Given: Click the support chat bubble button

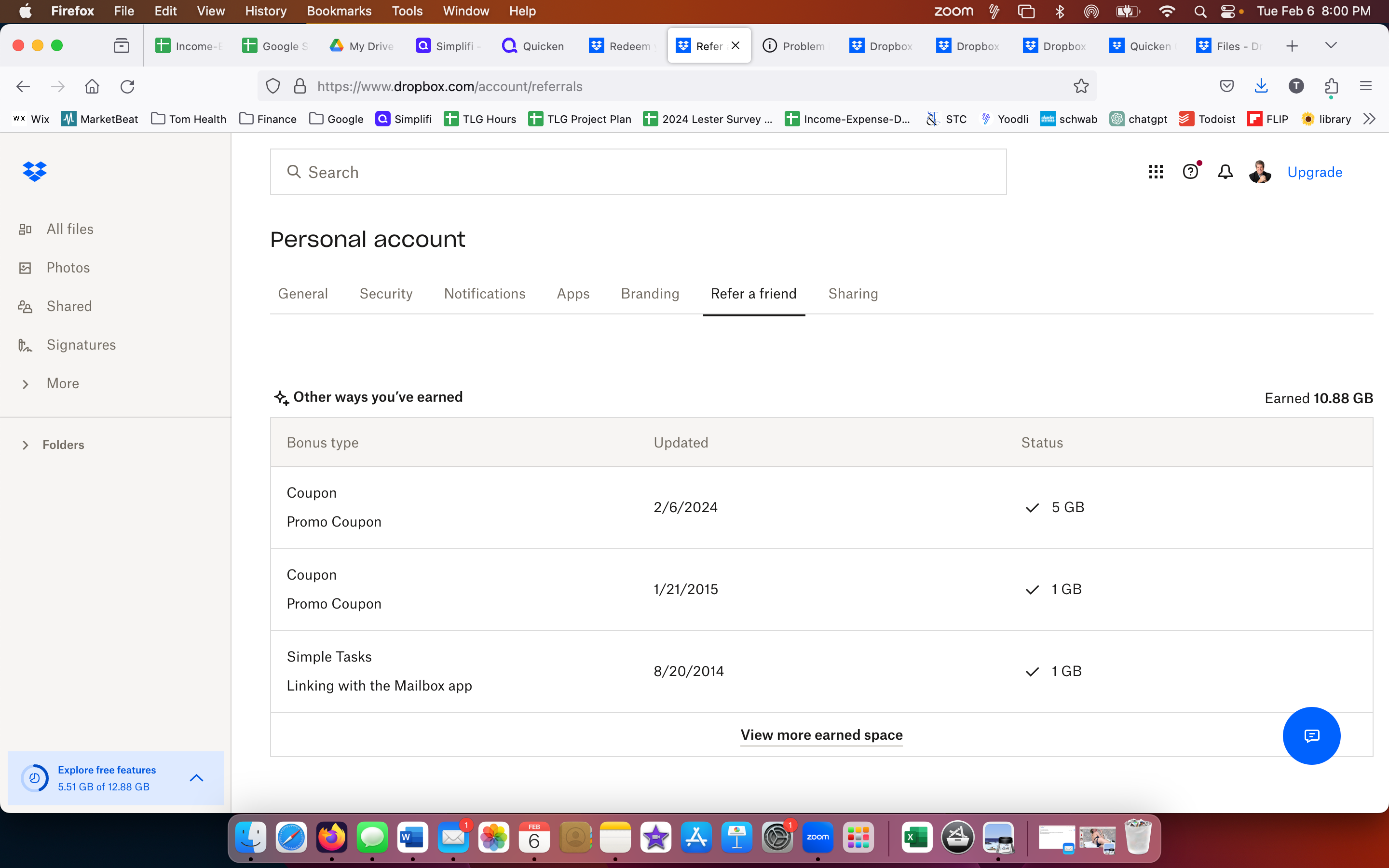Looking at the screenshot, I should click(x=1311, y=735).
